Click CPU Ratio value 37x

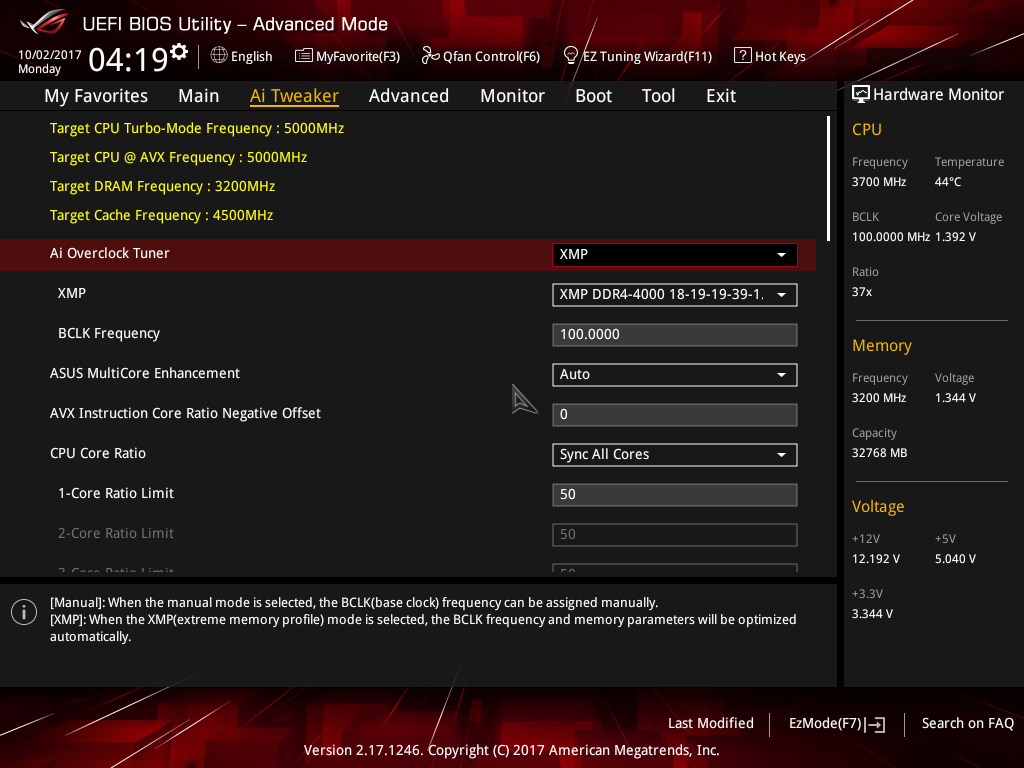[x=862, y=291]
